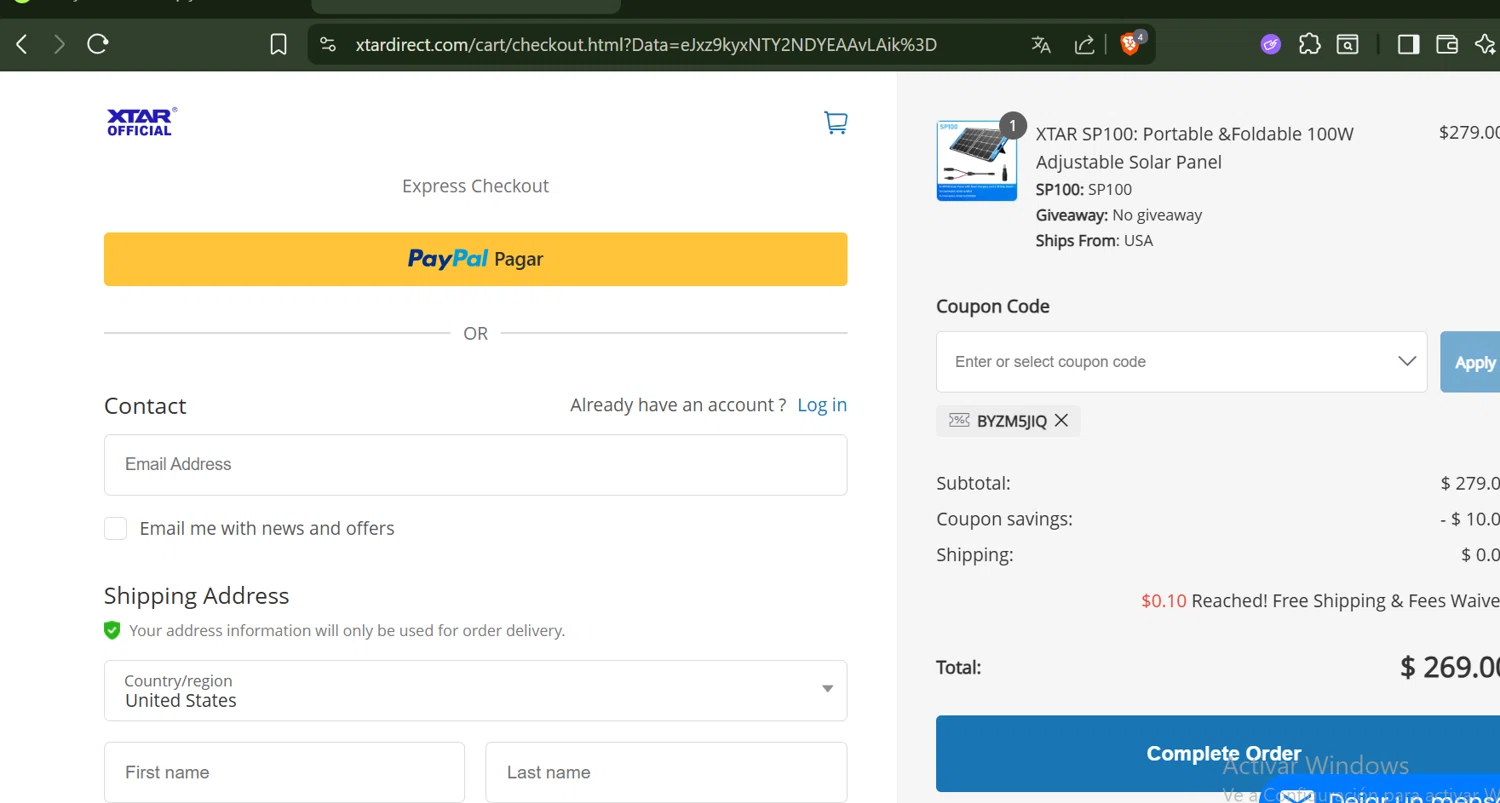Image resolution: width=1500 pixels, height=803 pixels.
Task: Click the browser address bar URL
Action: [x=646, y=45]
